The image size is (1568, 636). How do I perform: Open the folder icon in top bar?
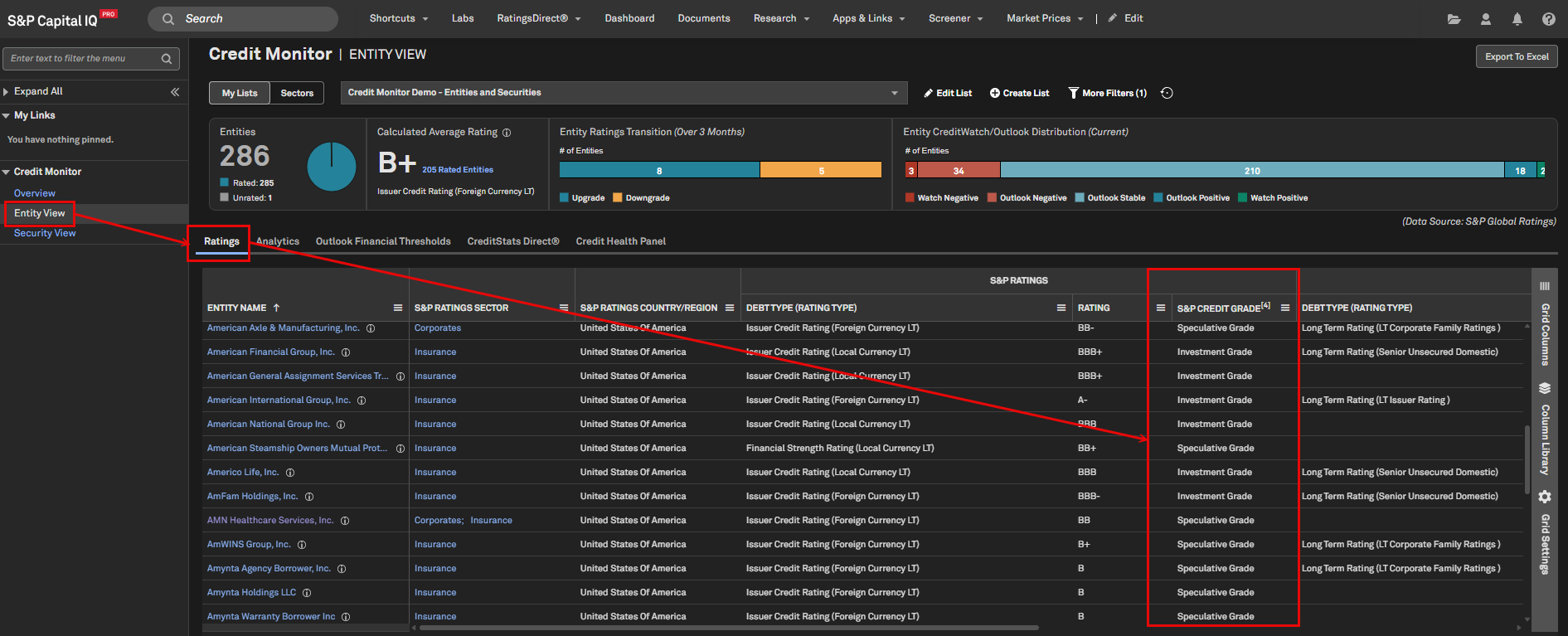pyautogui.click(x=1454, y=19)
